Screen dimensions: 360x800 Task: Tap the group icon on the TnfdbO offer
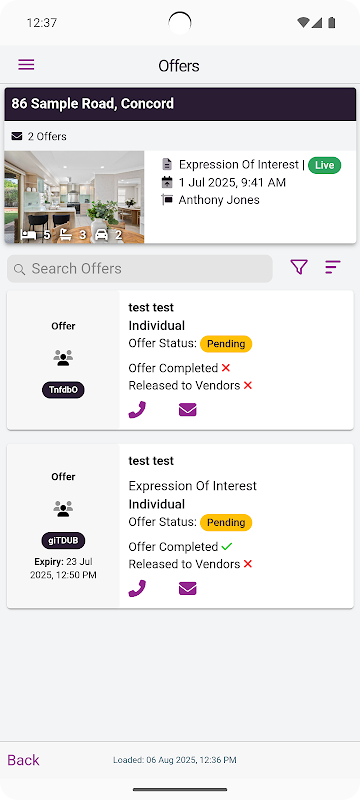pyautogui.click(x=63, y=358)
